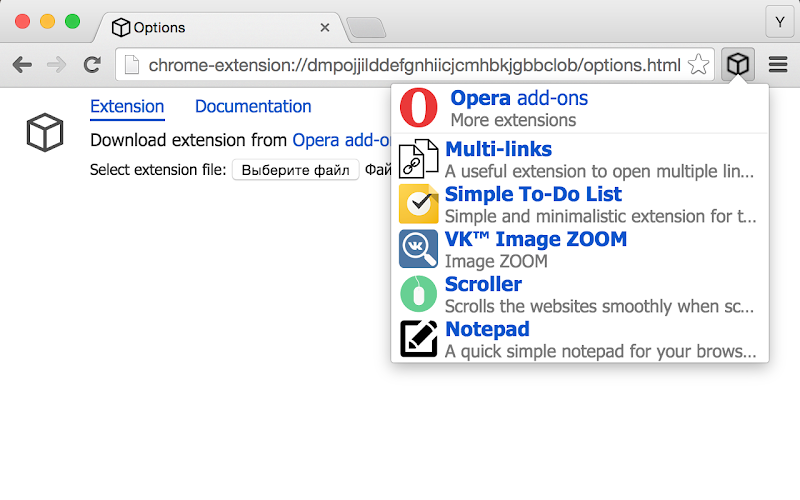
Task: Go back with the back arrow
Action: tap(22, 65)
